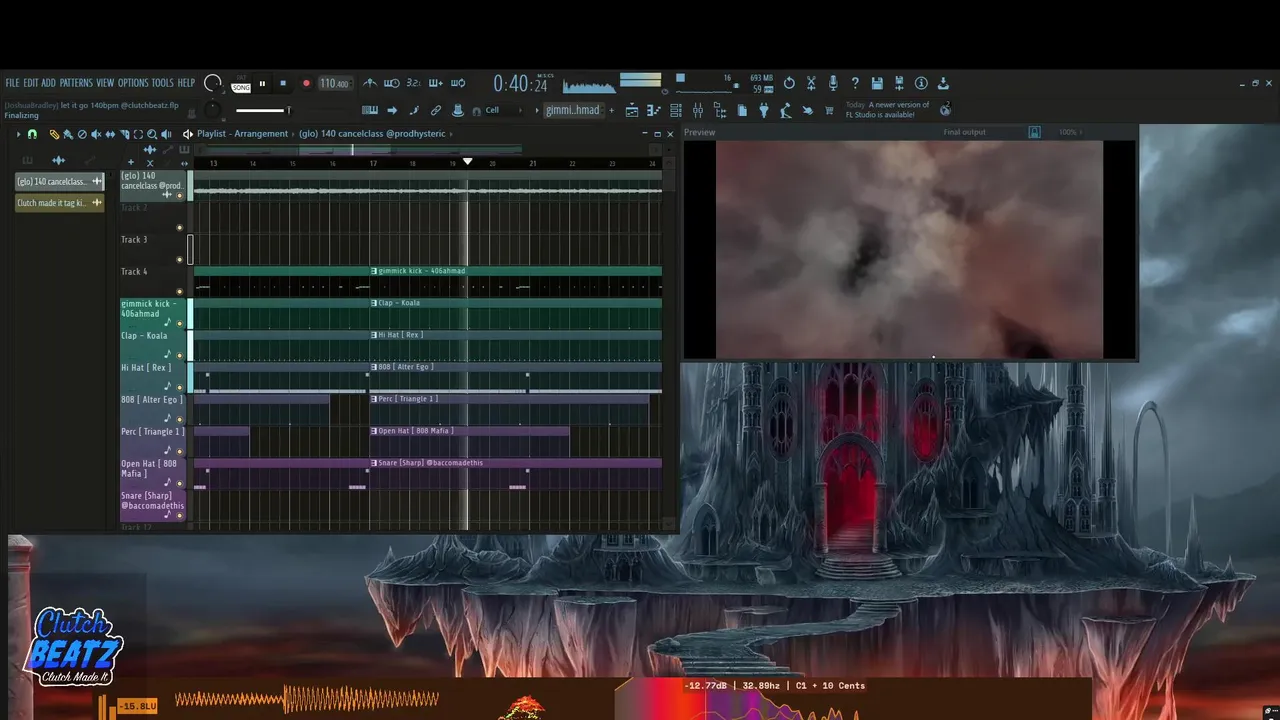The width and height of the screenshot is (1280, 720).
Task: Open the global snap Cell dropdown
Action: coord(500,110)
